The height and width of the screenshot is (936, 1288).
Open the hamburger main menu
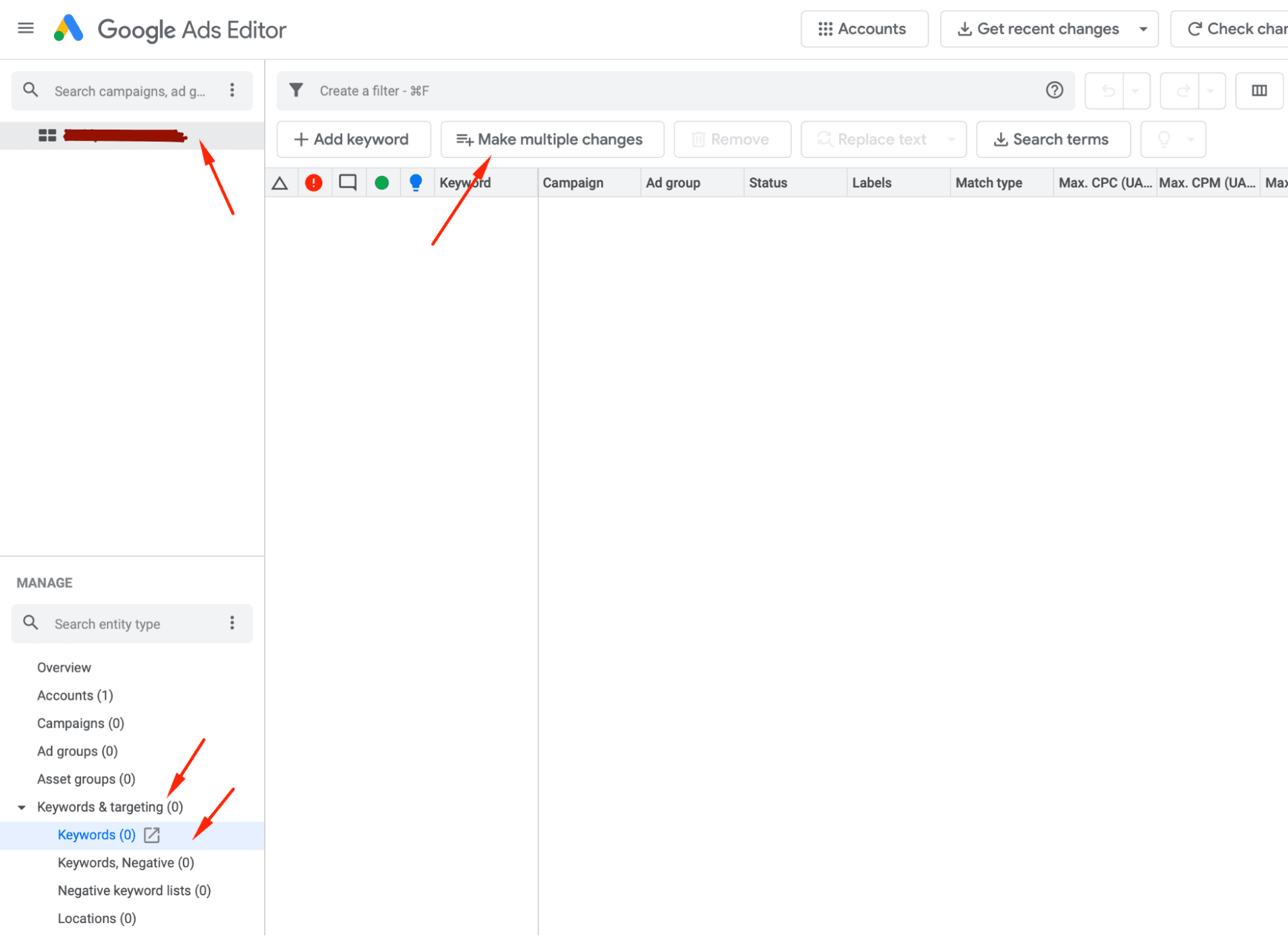click(x=26, y=28)
